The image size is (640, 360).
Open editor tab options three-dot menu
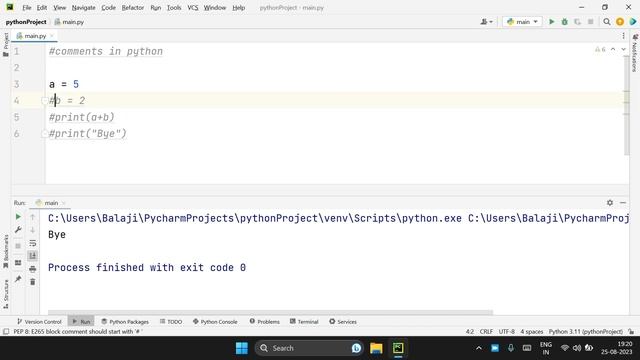click(x=623, y=36)
